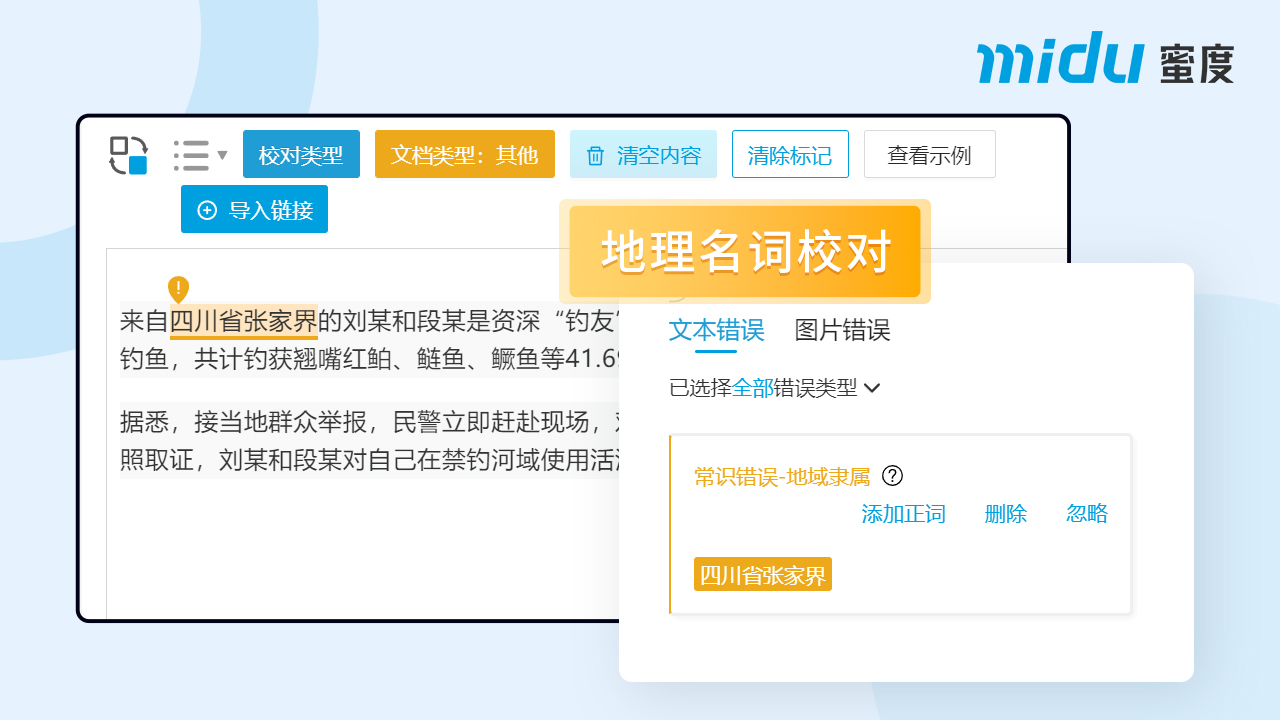Click the 地理名词校对 orange banner
1280x720 pixels.
point(745,252)
